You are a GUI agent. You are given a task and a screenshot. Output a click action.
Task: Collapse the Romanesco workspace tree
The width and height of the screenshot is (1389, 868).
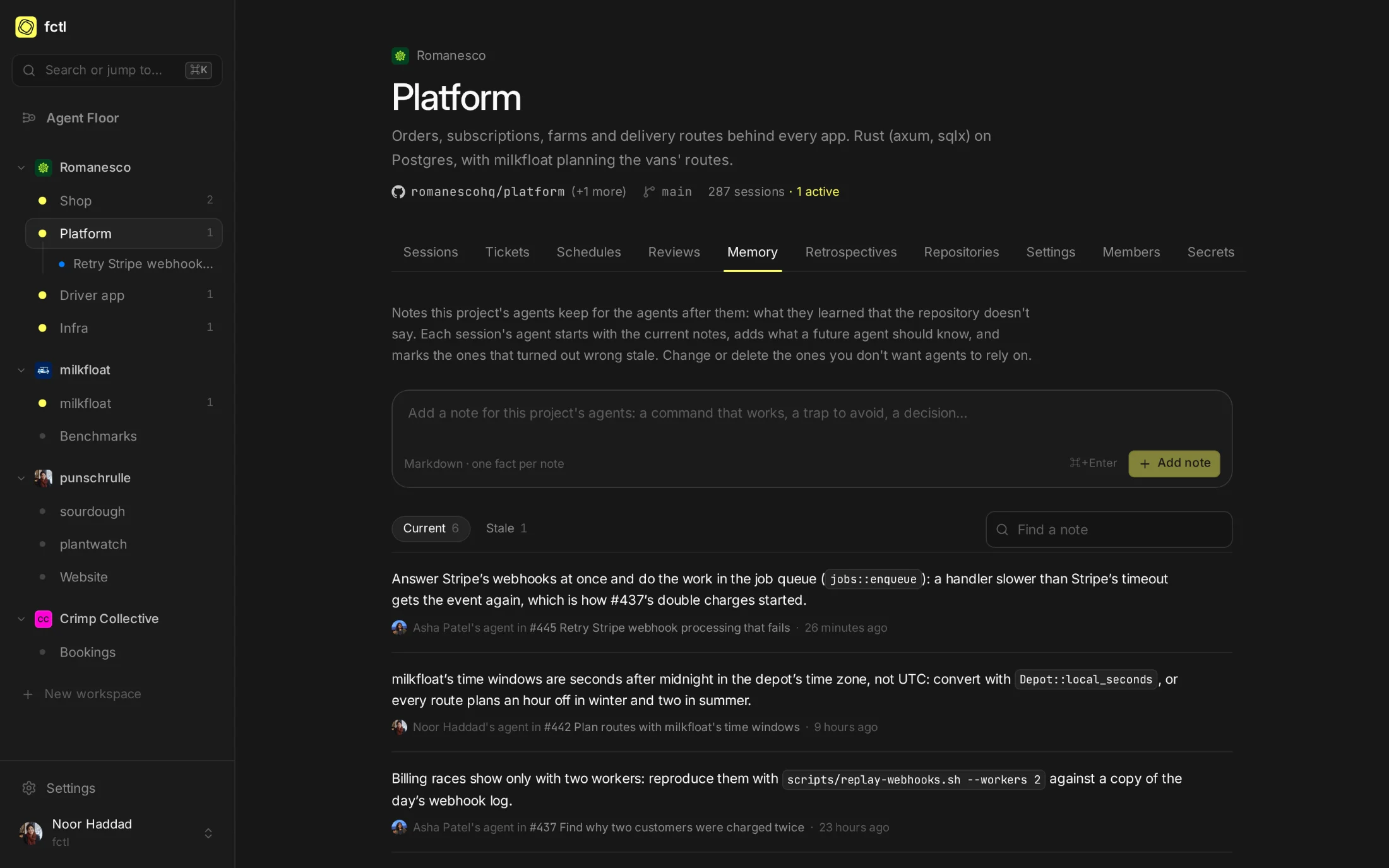[x=21, y=168]
